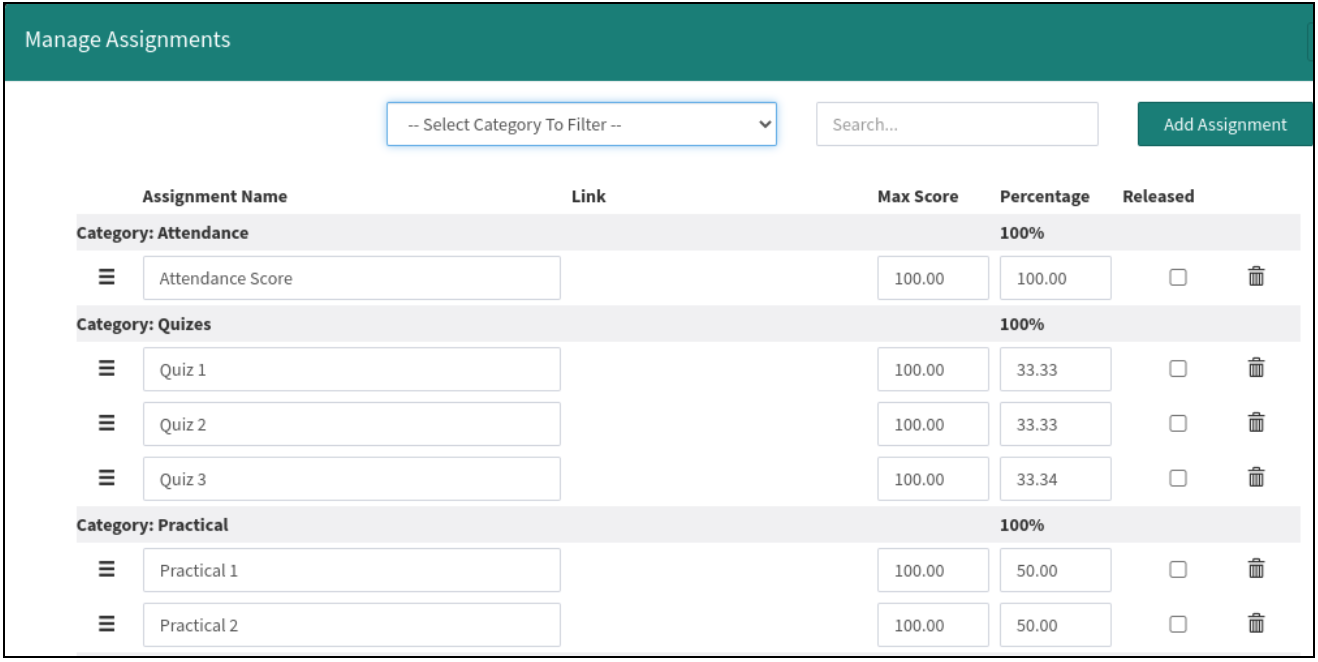Toggle Released checkbox for Attendance Score
This screenshot has width=1318, height=662.
pos(1178,278)
